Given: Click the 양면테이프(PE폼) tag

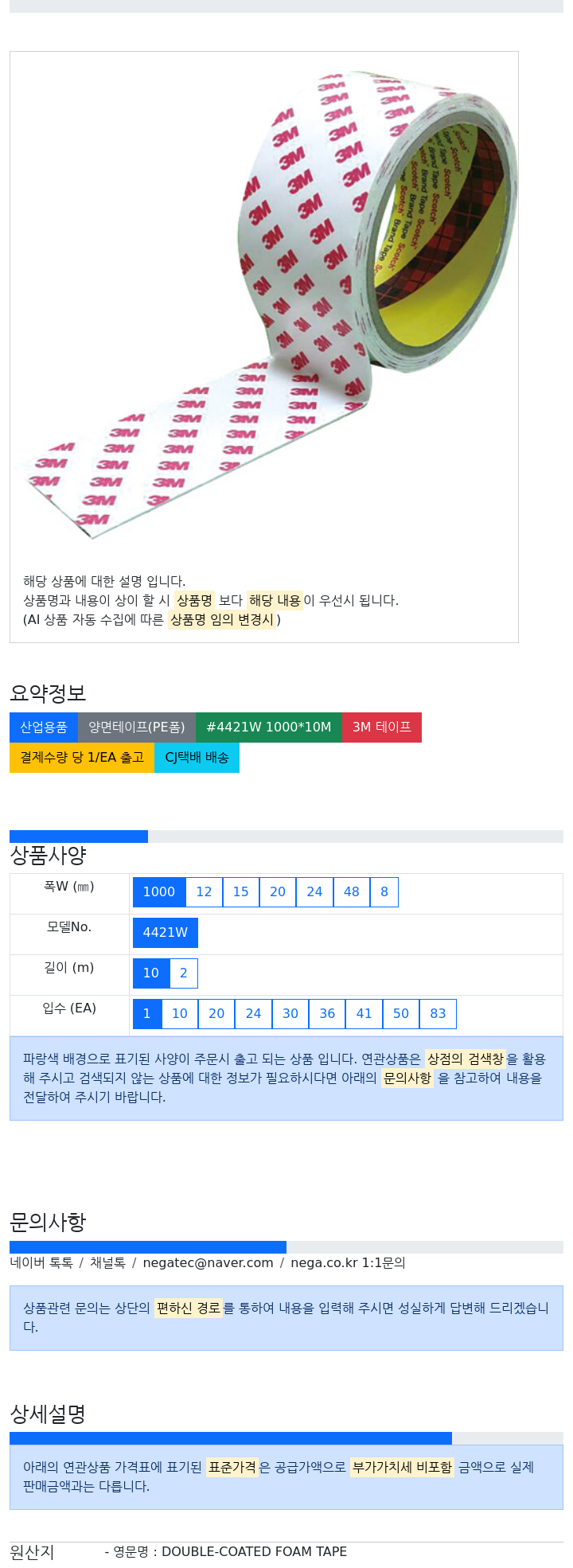Looking at the screenshot, I should pyautogui.click(x=137, y=727).
